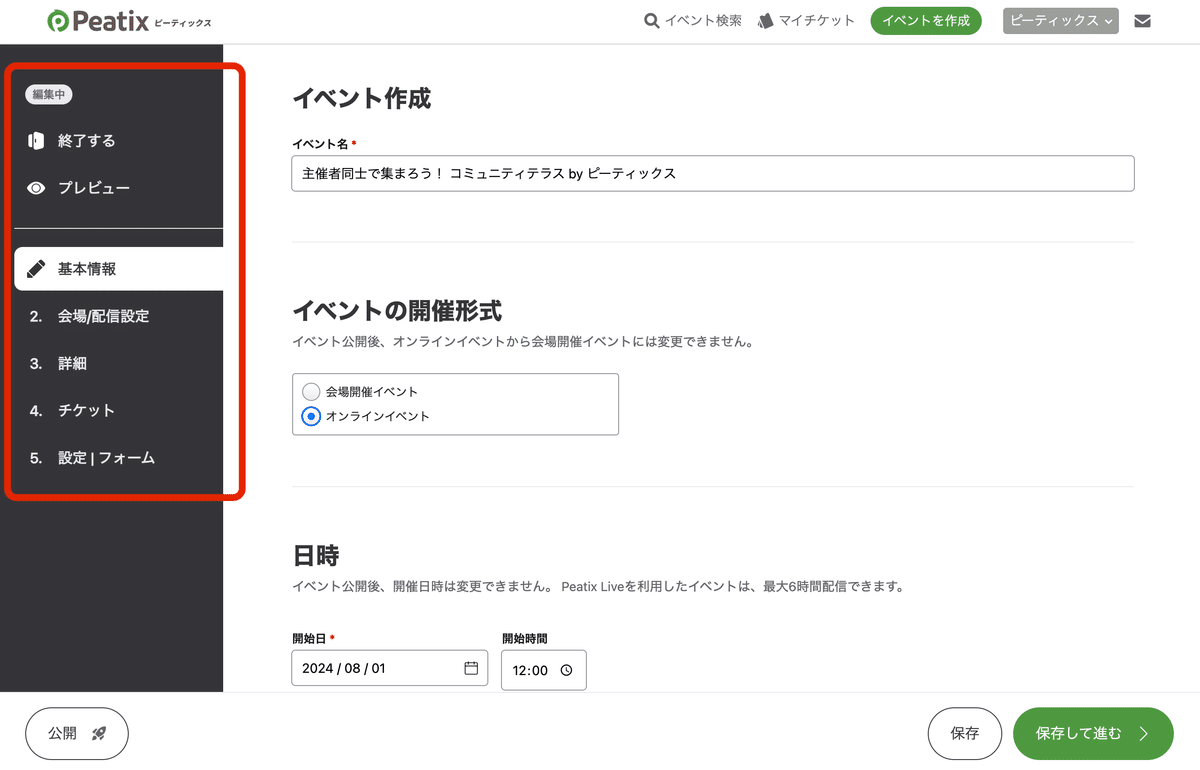Click the 保存 button at the bottom
Image resolution: width=1200 pixels, height=770 pixels.
964,733
